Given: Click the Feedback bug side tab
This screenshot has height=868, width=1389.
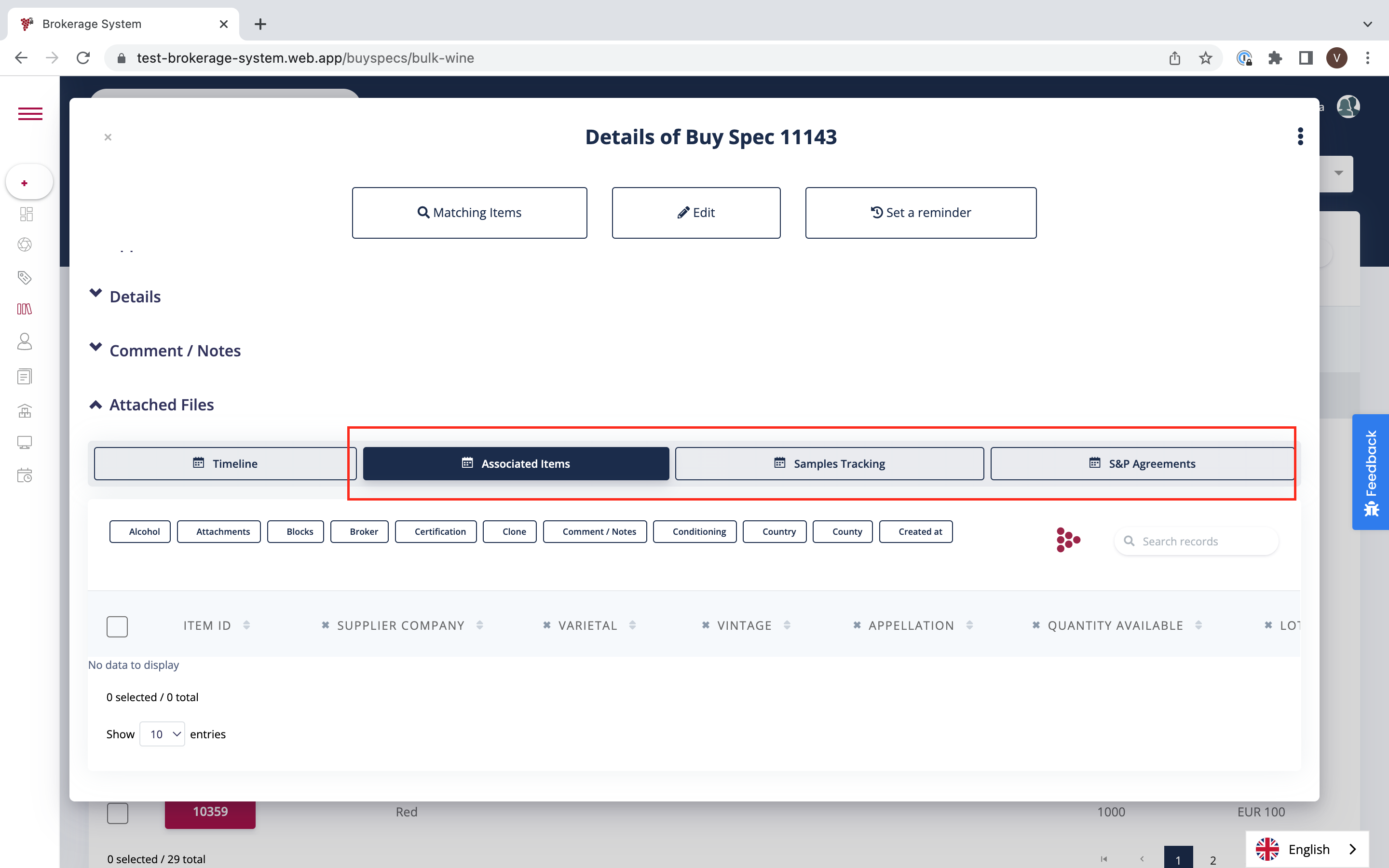Looking at the screenshot, I should pos(1371,472).
